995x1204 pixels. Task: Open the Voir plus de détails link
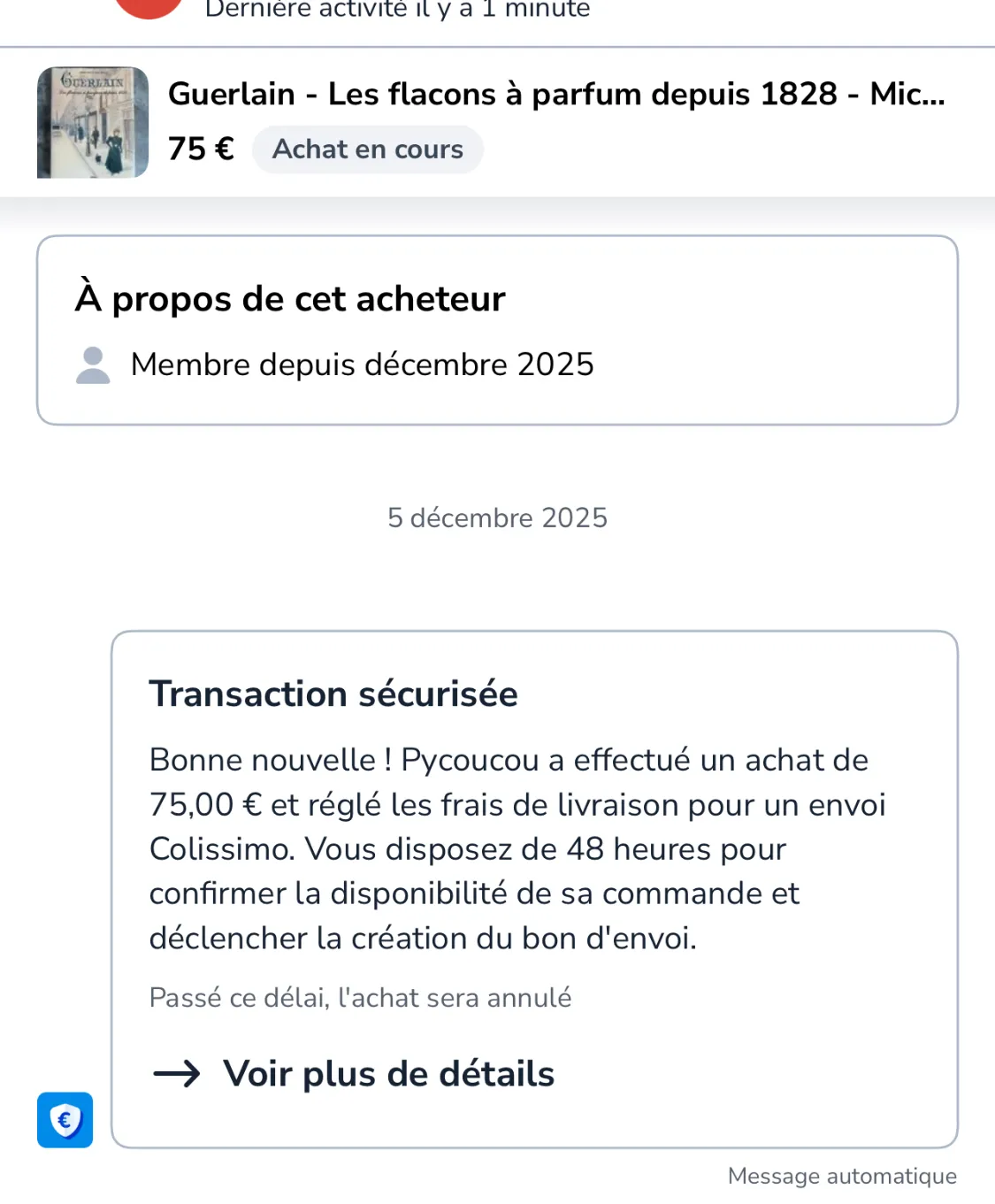pos(388,1074)
